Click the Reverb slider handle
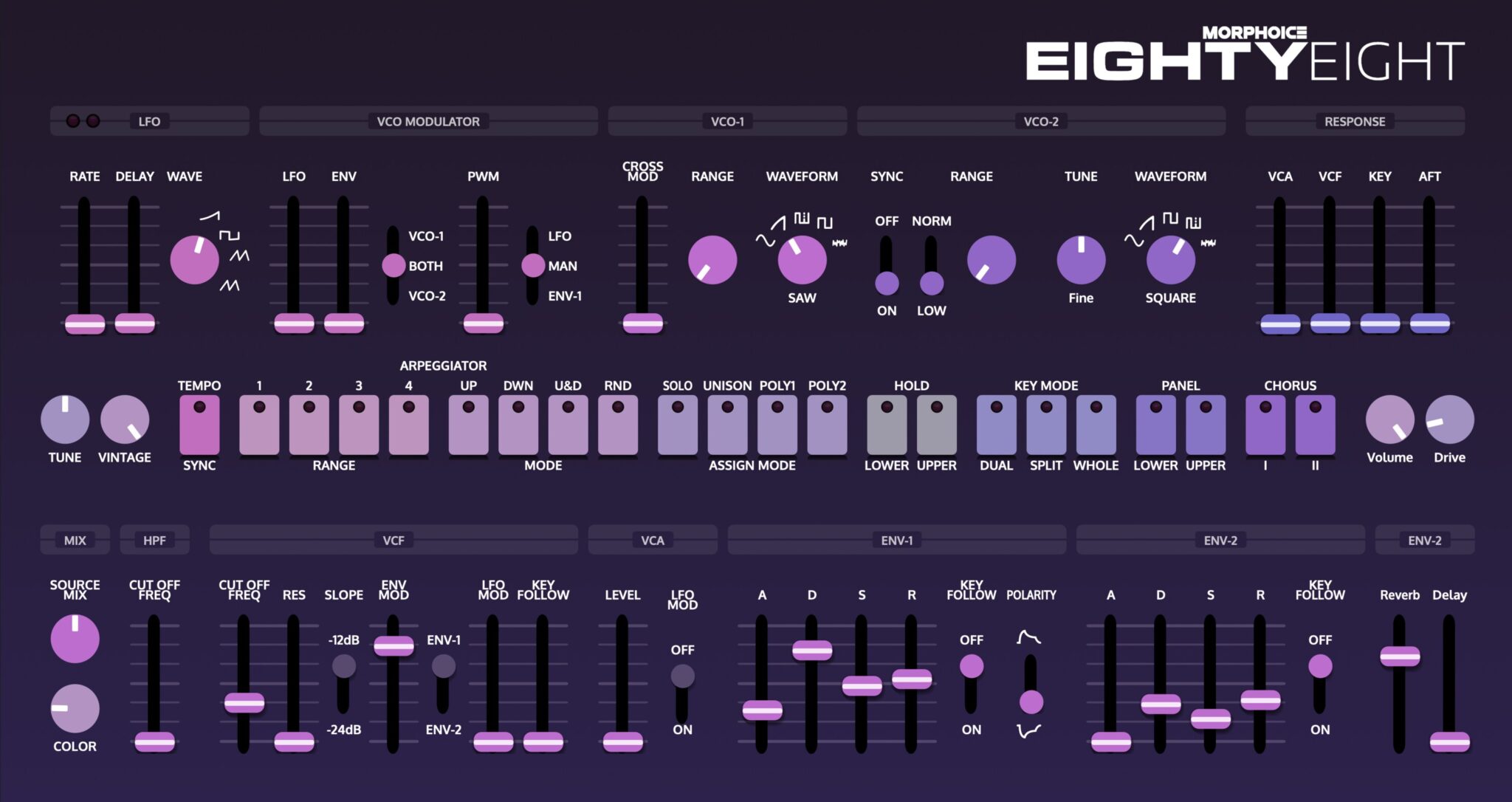The width and height of the screenshot is (1512, 802). 1400,656
